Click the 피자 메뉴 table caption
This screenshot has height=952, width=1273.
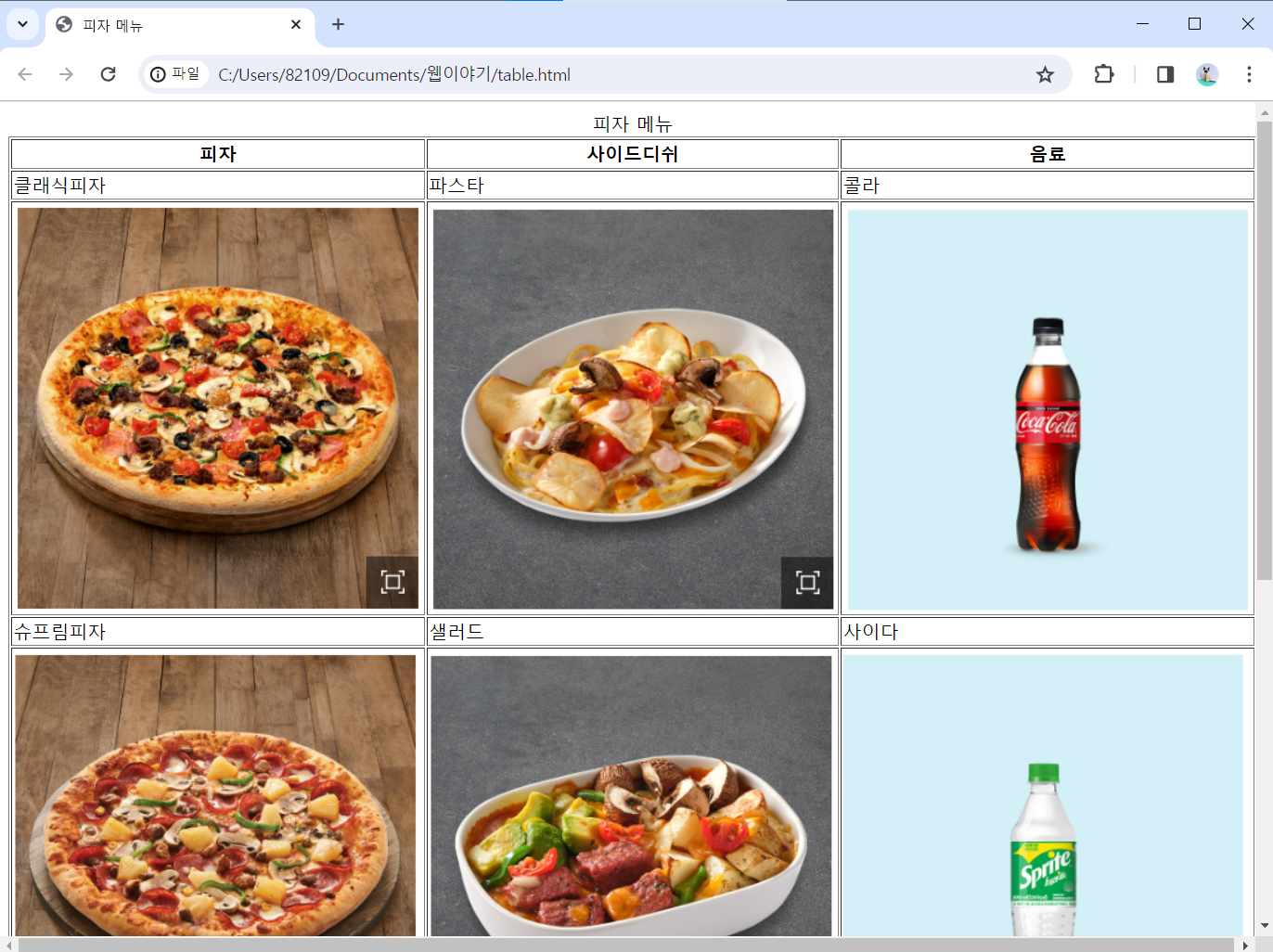pyautogui.click(x=633, y=123)
